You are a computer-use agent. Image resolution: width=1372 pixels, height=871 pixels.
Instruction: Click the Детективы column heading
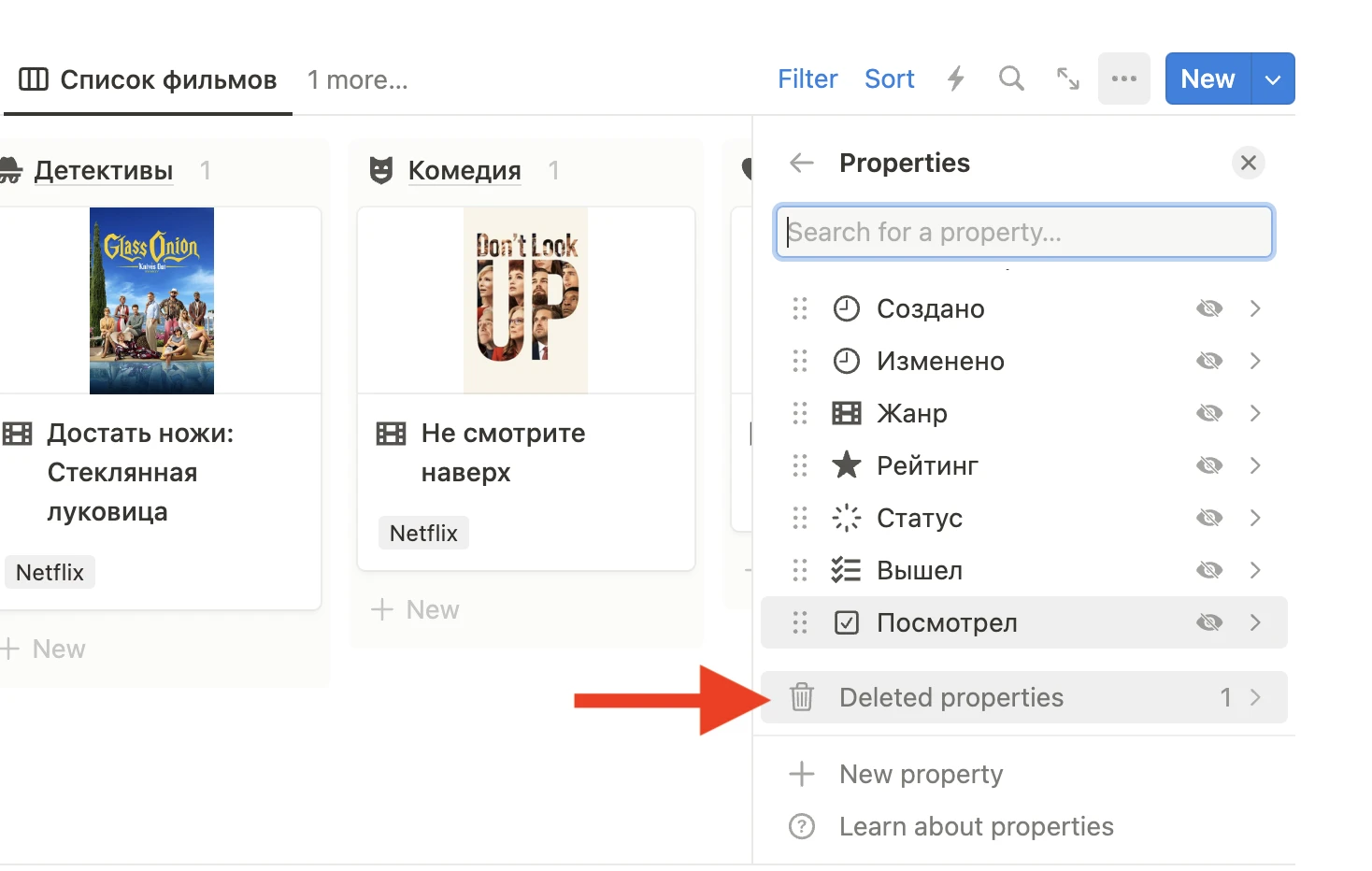(104, 170)
